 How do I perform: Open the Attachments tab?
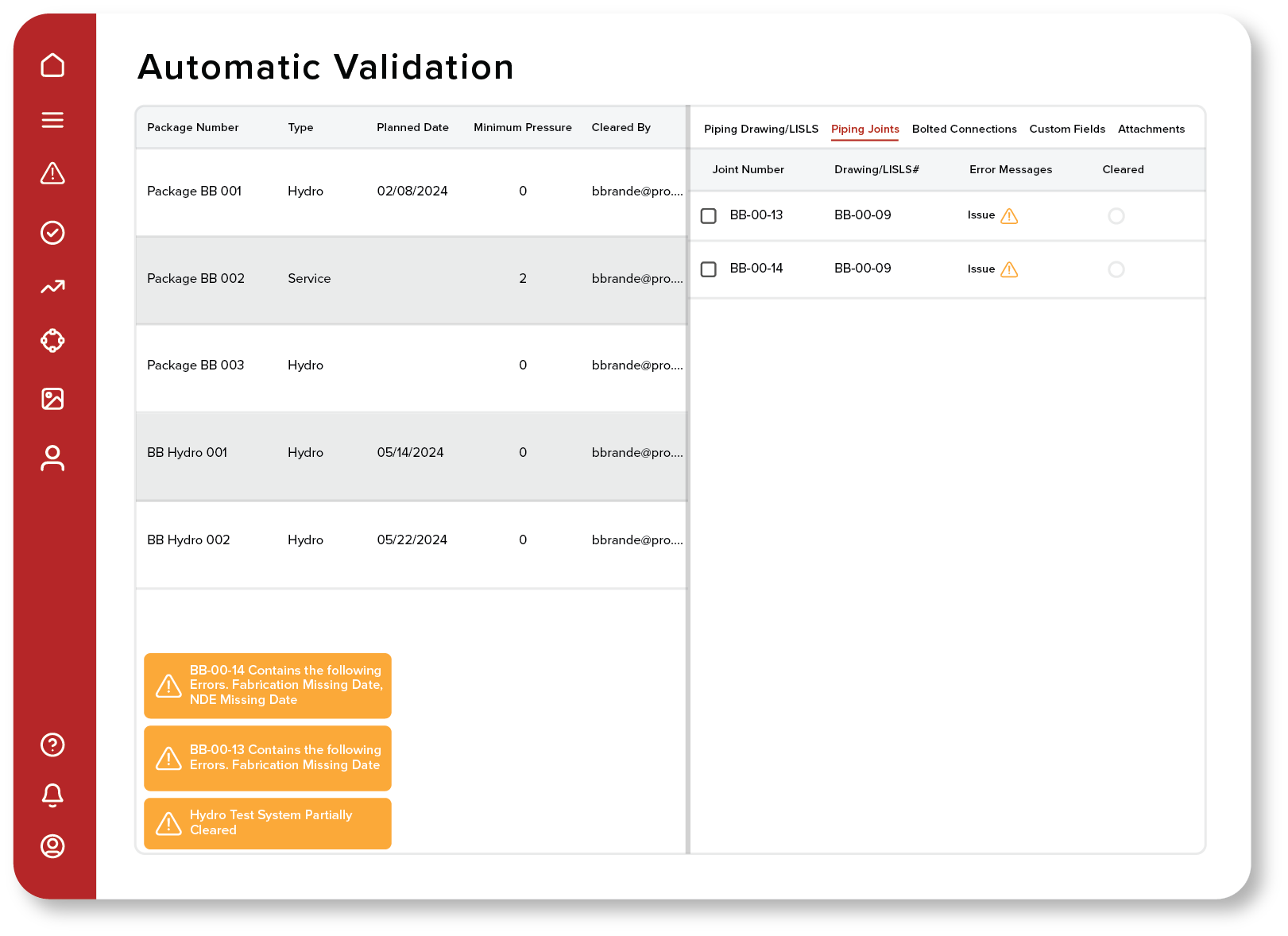(x=1151, y=129)
